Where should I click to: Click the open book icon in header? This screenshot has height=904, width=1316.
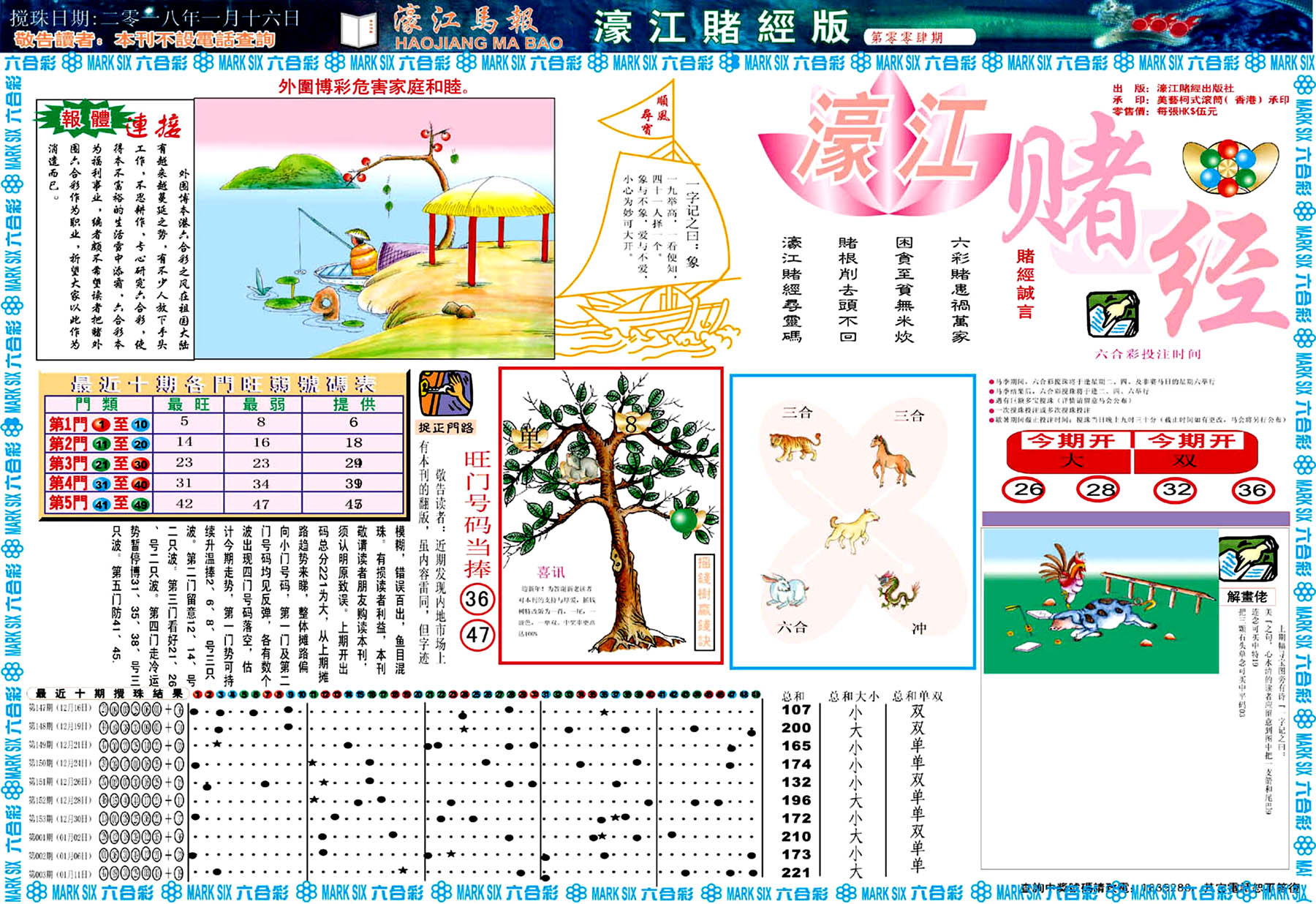click(x=359, y=31)
